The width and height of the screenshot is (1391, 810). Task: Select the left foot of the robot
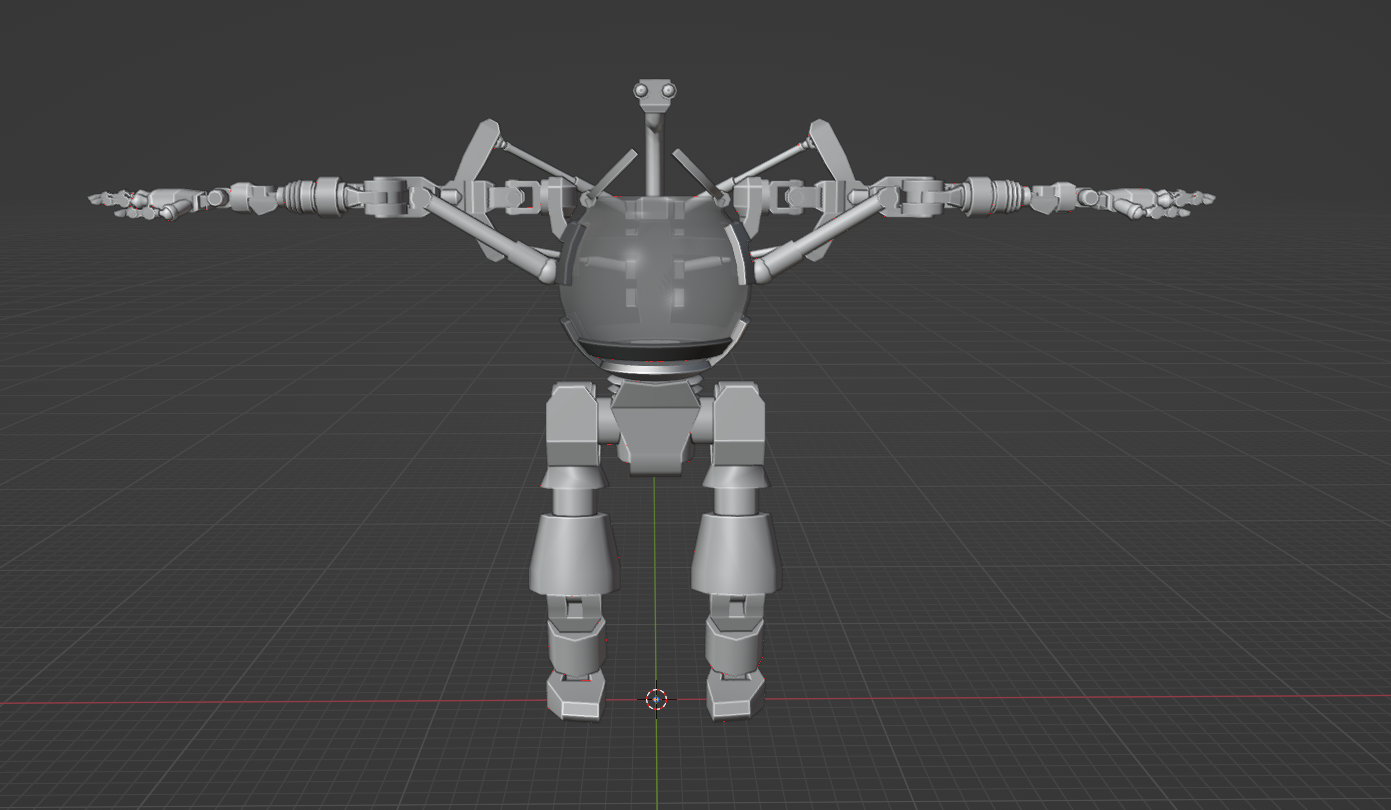[x=575, y=695]
